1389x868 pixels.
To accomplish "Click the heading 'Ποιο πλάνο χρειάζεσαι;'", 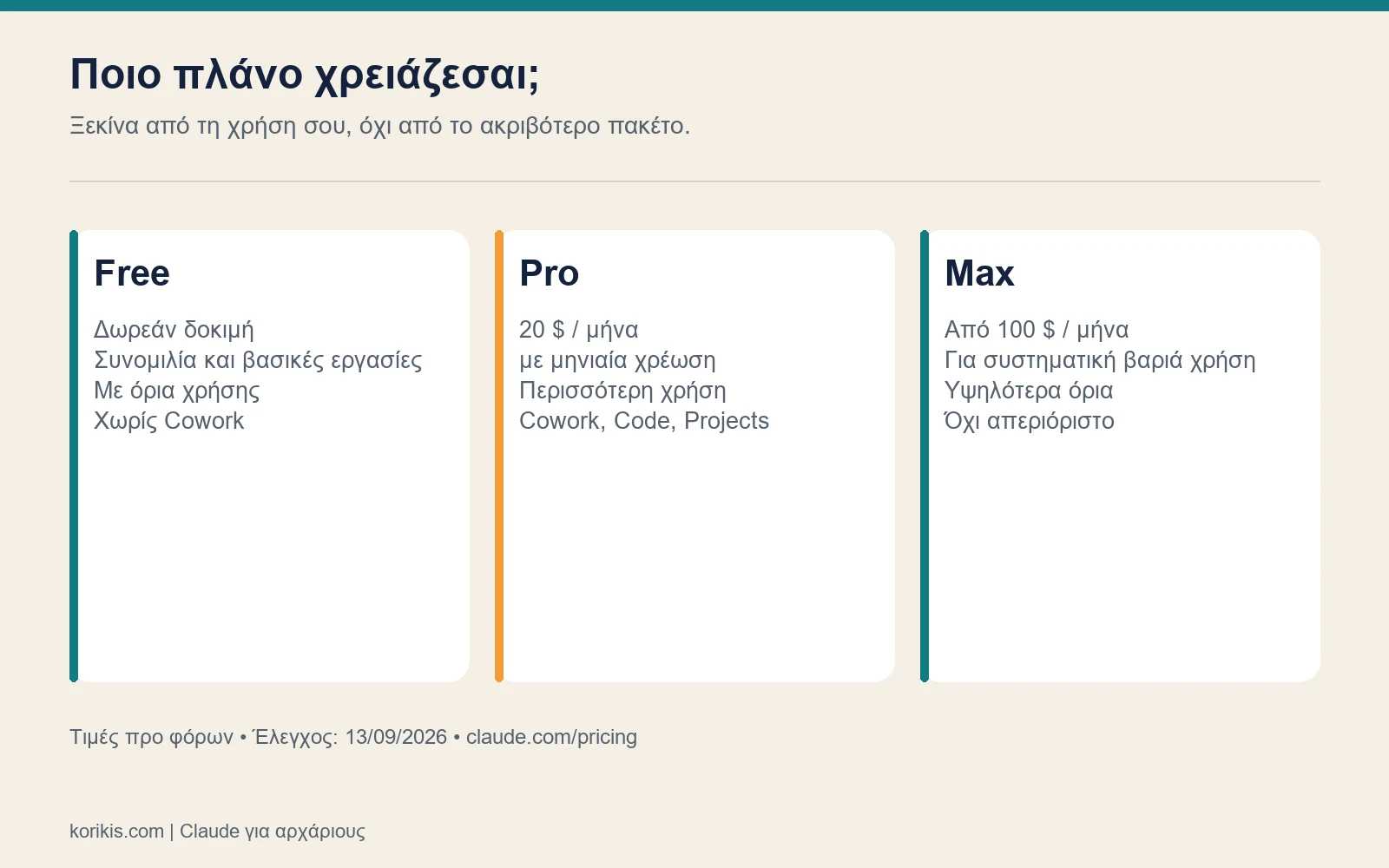I will coord(305,75).
